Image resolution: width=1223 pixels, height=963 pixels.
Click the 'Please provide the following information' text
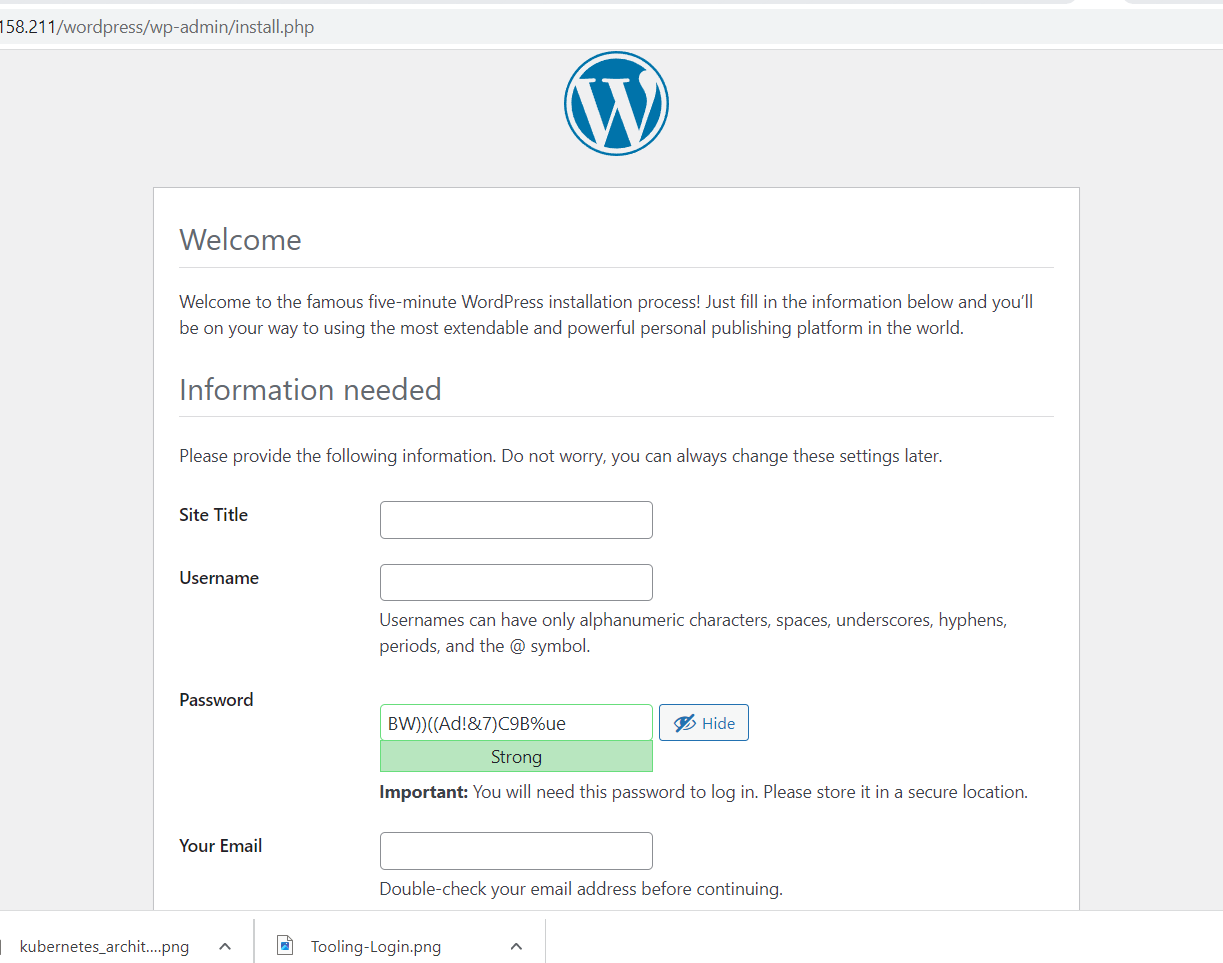pos(560,456)
